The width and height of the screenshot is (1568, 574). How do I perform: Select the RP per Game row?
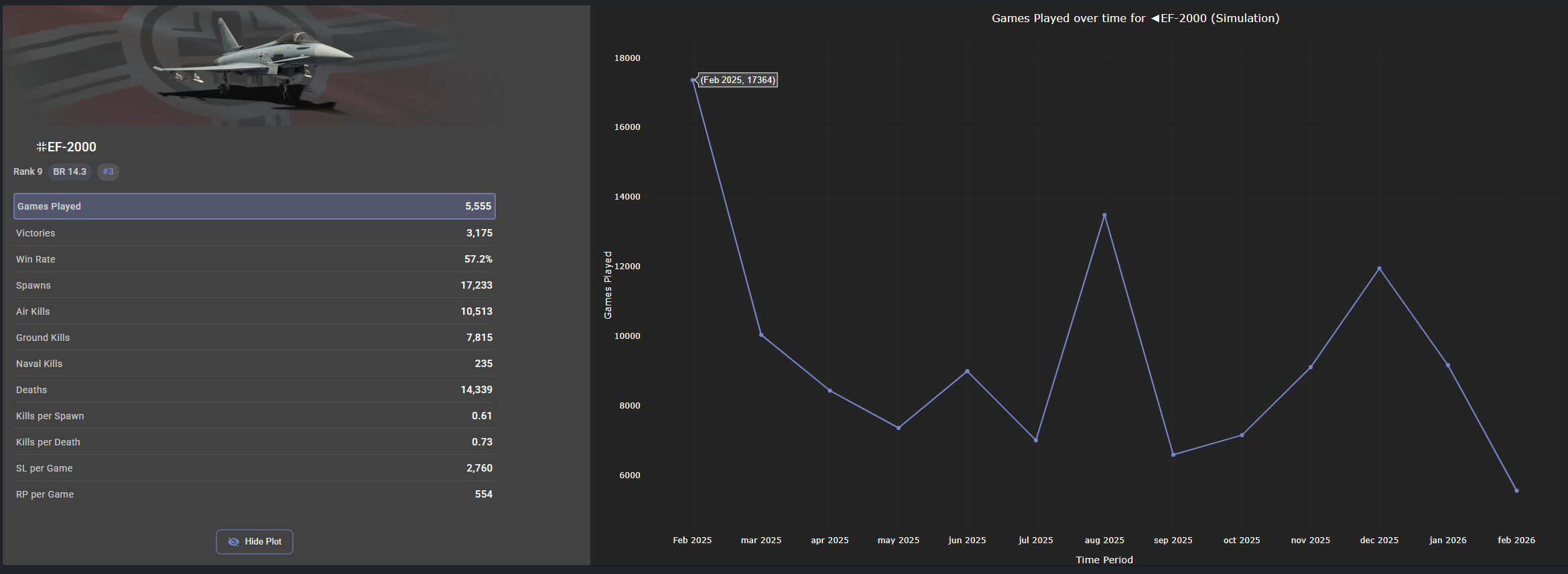point(255,494)
